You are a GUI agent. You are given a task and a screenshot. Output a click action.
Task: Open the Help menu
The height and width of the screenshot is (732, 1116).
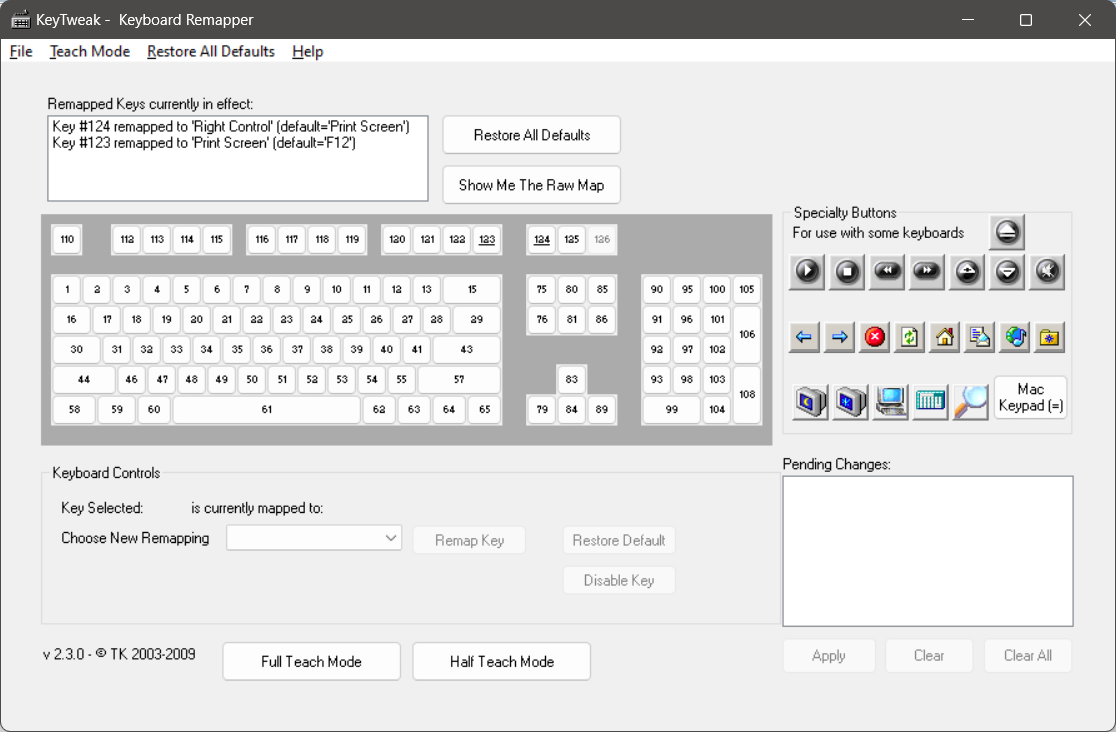(307, 51)
